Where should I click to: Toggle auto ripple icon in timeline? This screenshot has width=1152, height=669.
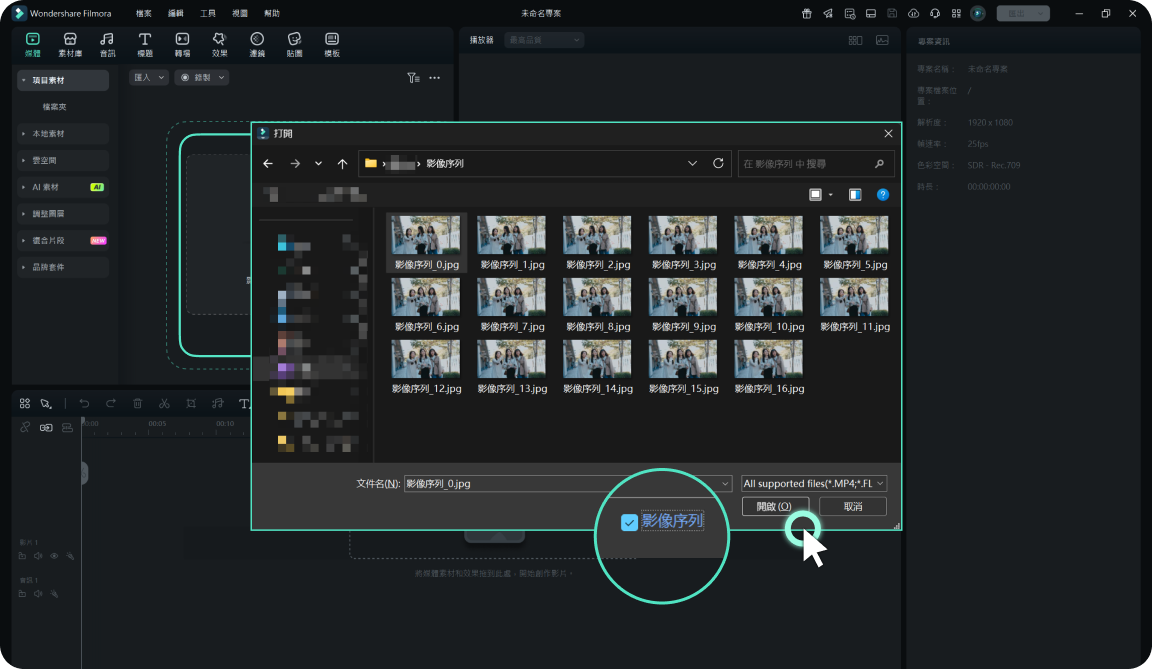tap(46, 427)
